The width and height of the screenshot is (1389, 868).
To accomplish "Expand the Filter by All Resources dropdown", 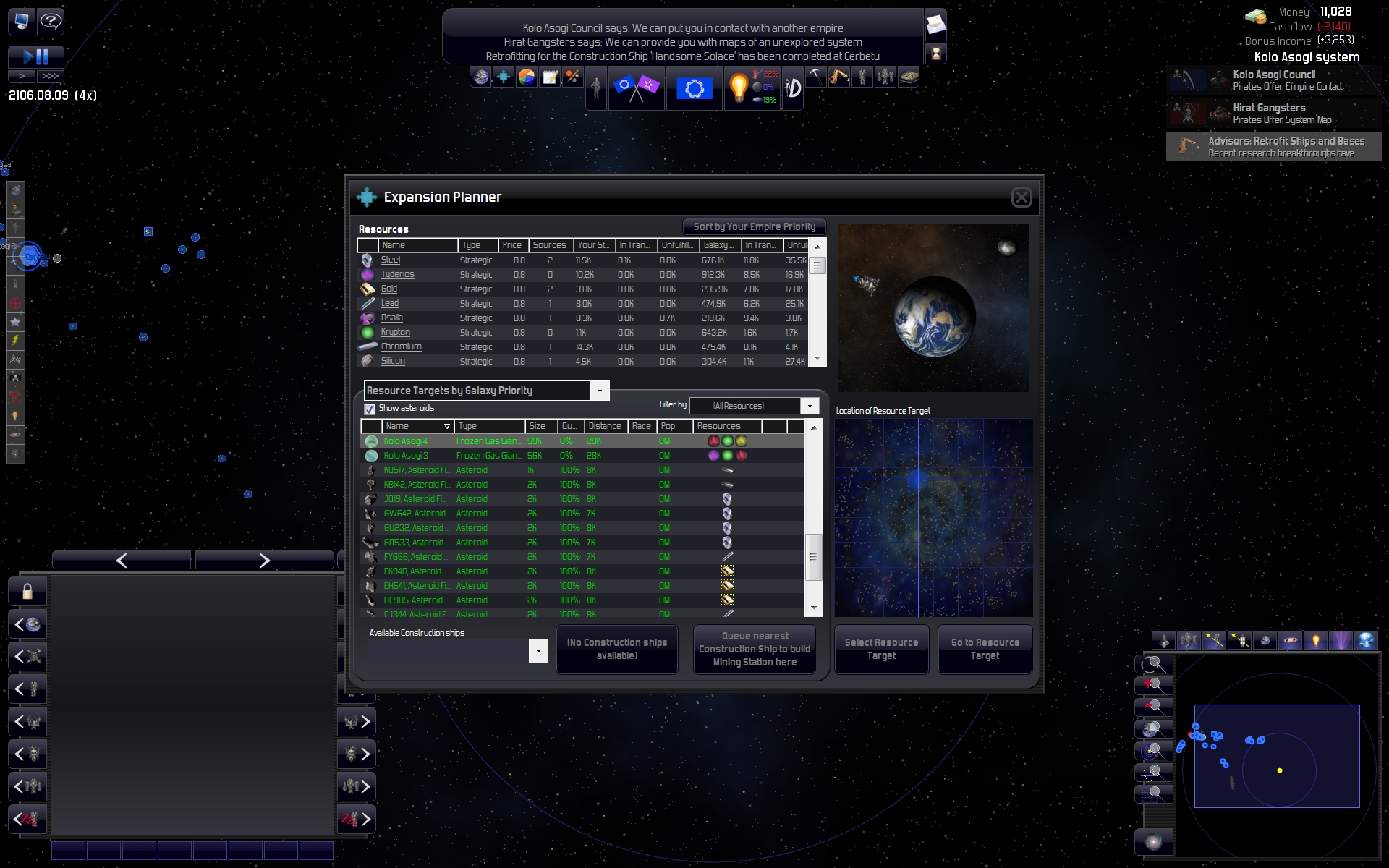I will [x=810, y=406].
